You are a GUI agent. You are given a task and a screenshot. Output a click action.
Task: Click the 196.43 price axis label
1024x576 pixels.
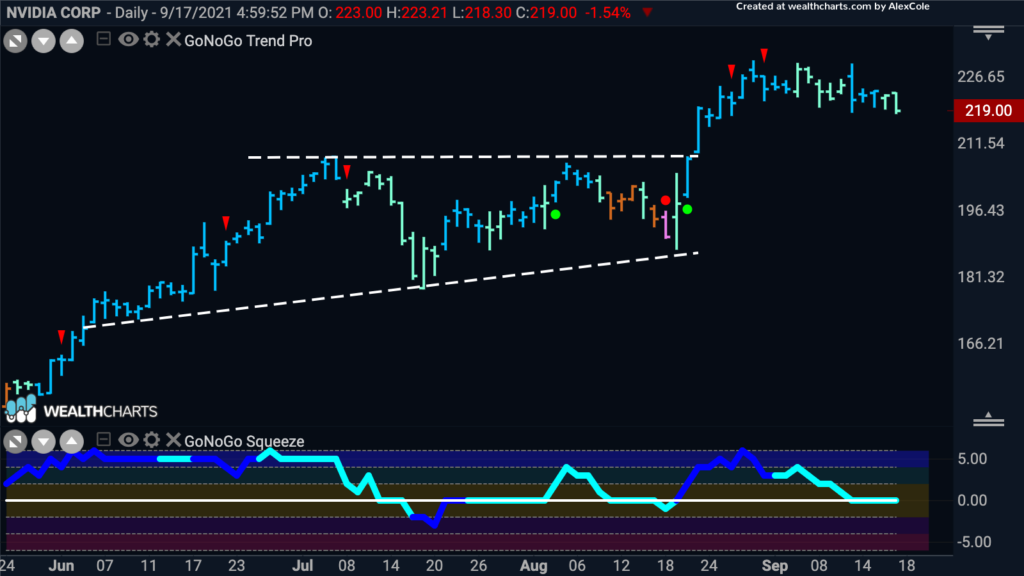[x=981, y=210]
